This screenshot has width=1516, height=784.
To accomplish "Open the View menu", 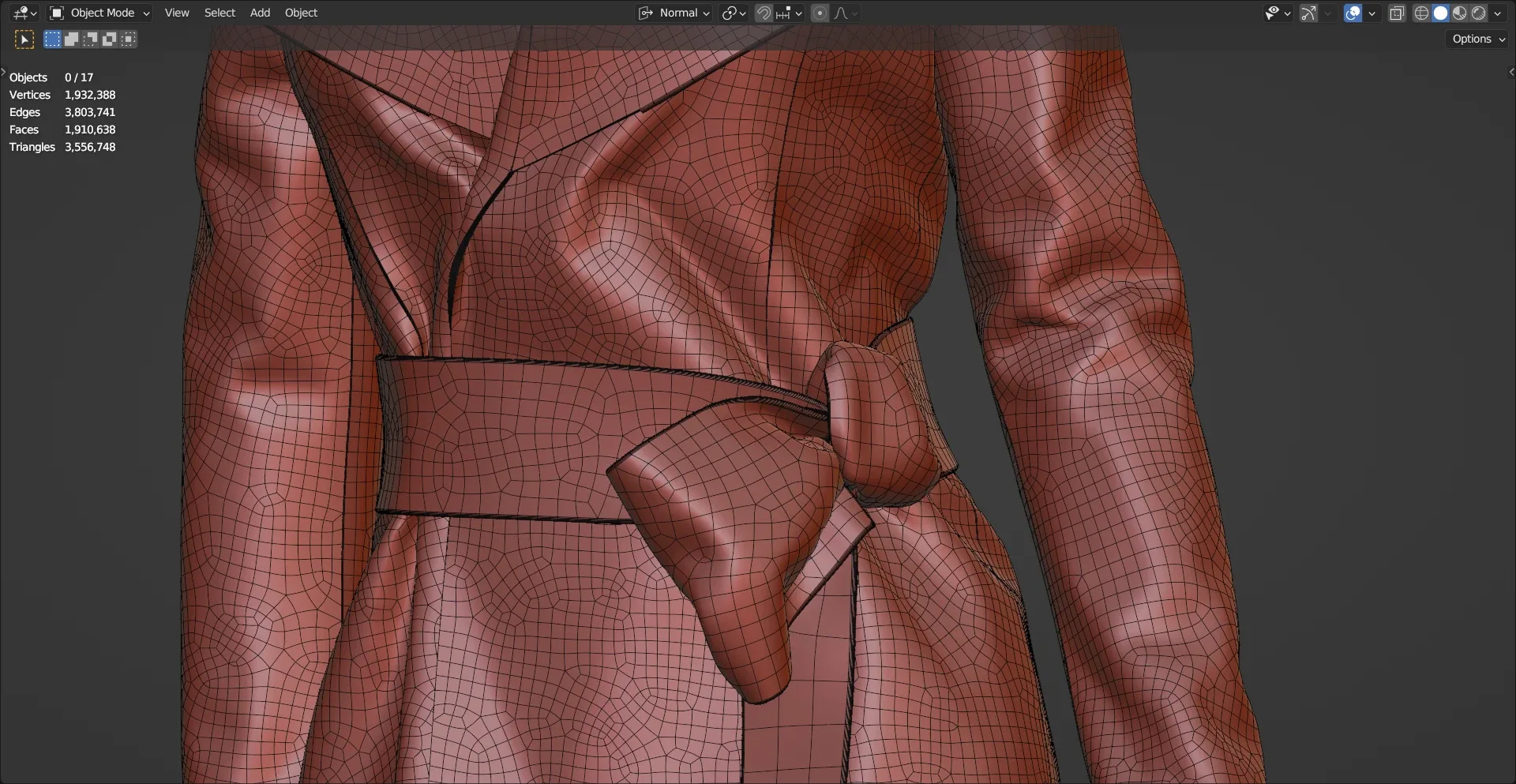I will pos(177,13).
